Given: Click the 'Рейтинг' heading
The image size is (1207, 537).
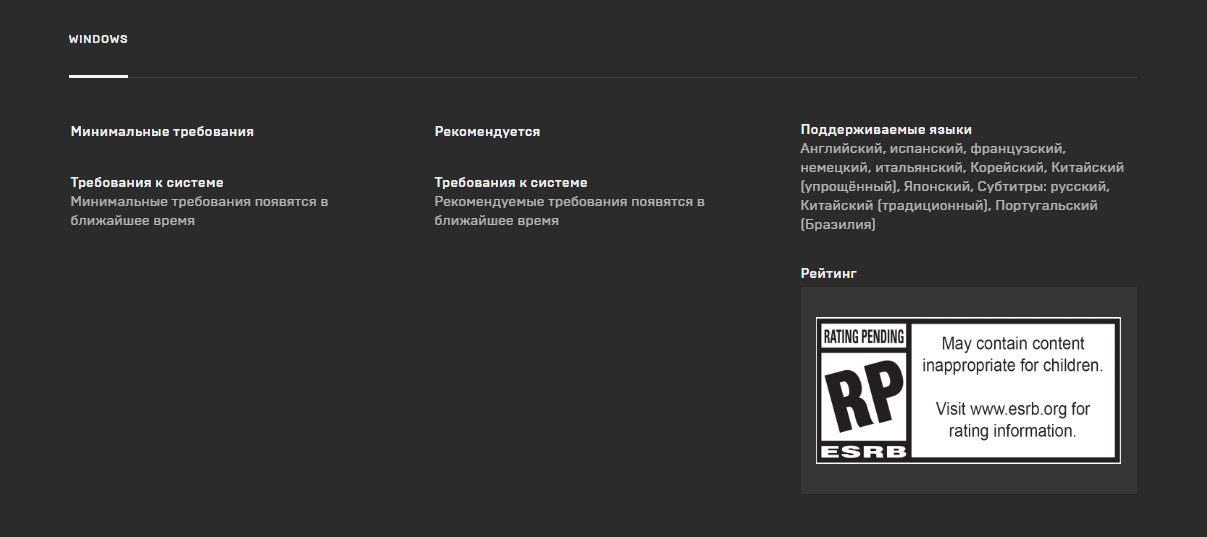Looking at the screenshot, I should pos(829,273).
